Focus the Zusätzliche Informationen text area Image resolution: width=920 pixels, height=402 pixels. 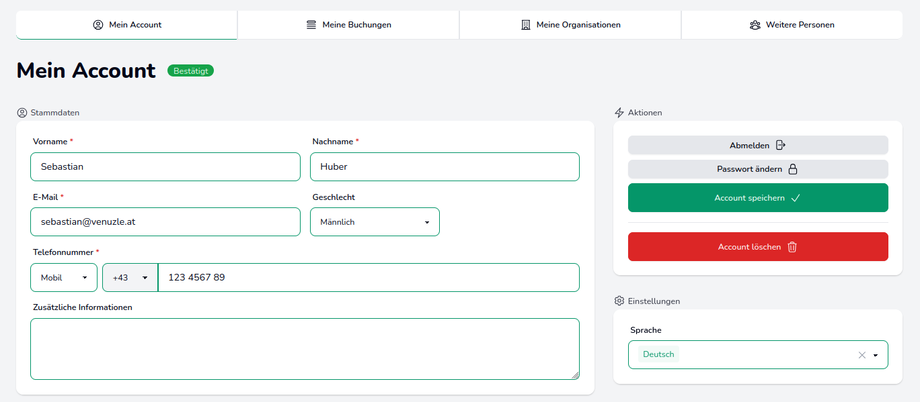pos(304,349)
